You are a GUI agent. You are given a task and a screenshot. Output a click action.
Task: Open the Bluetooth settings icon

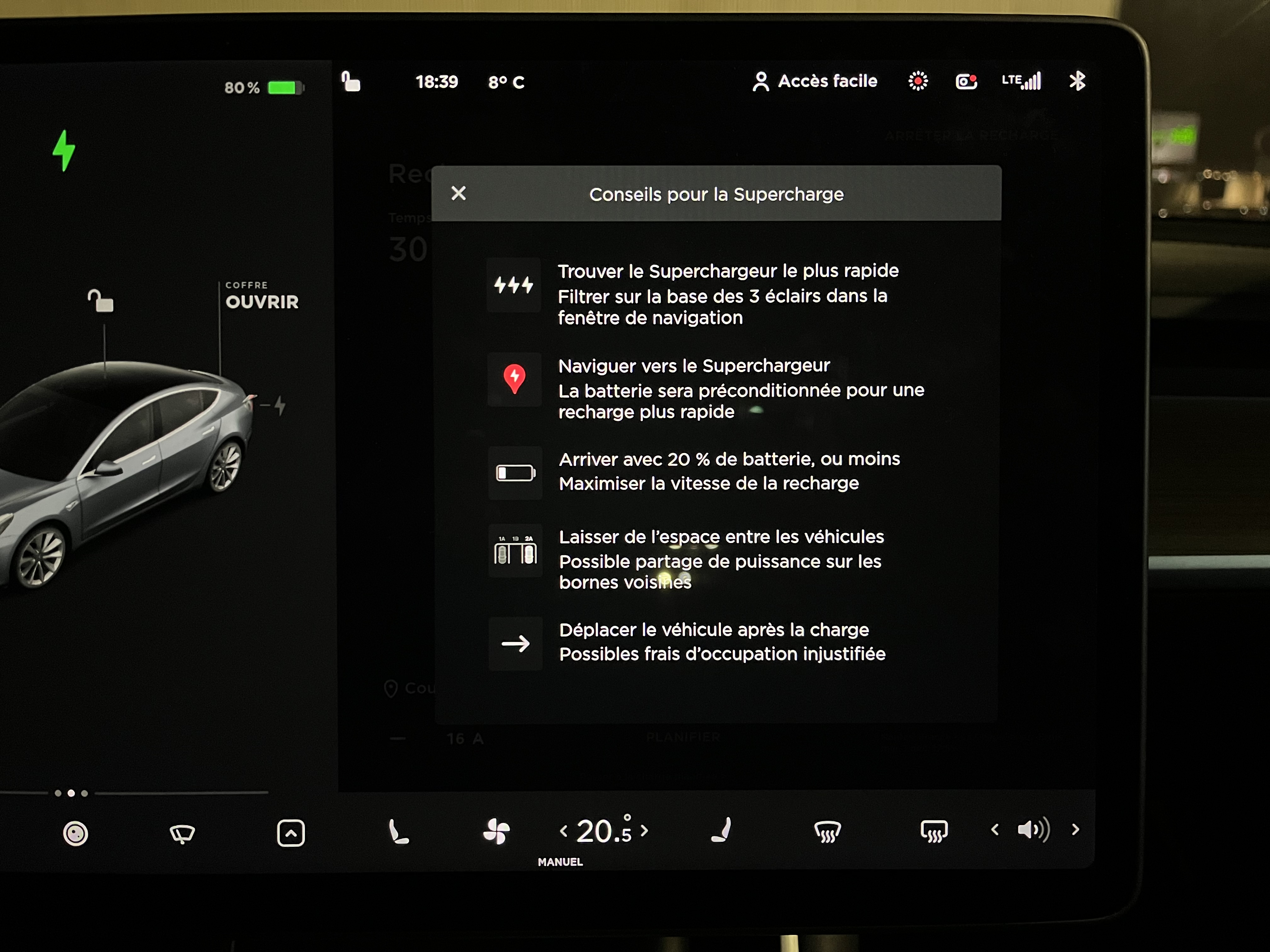pyautogui.click(x=1077, y=81)
